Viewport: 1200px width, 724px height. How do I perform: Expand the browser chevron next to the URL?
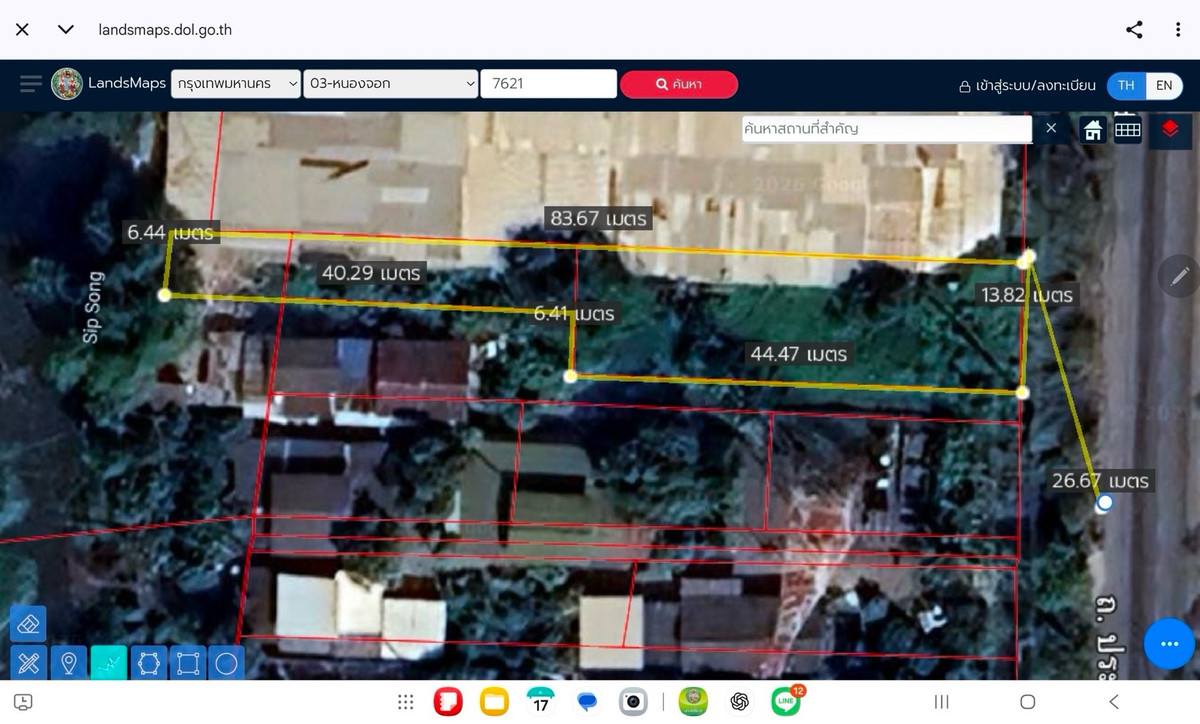pyautogui.click(x=66, y=29)
